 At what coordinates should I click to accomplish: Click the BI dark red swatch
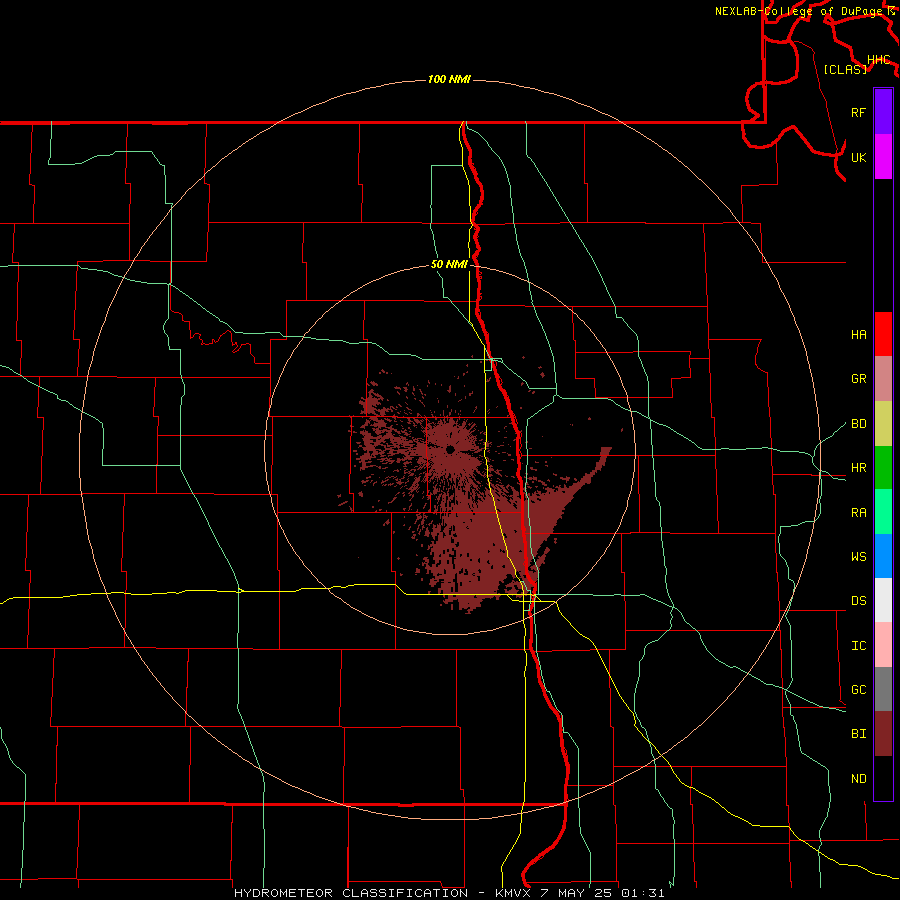point(883,734)
